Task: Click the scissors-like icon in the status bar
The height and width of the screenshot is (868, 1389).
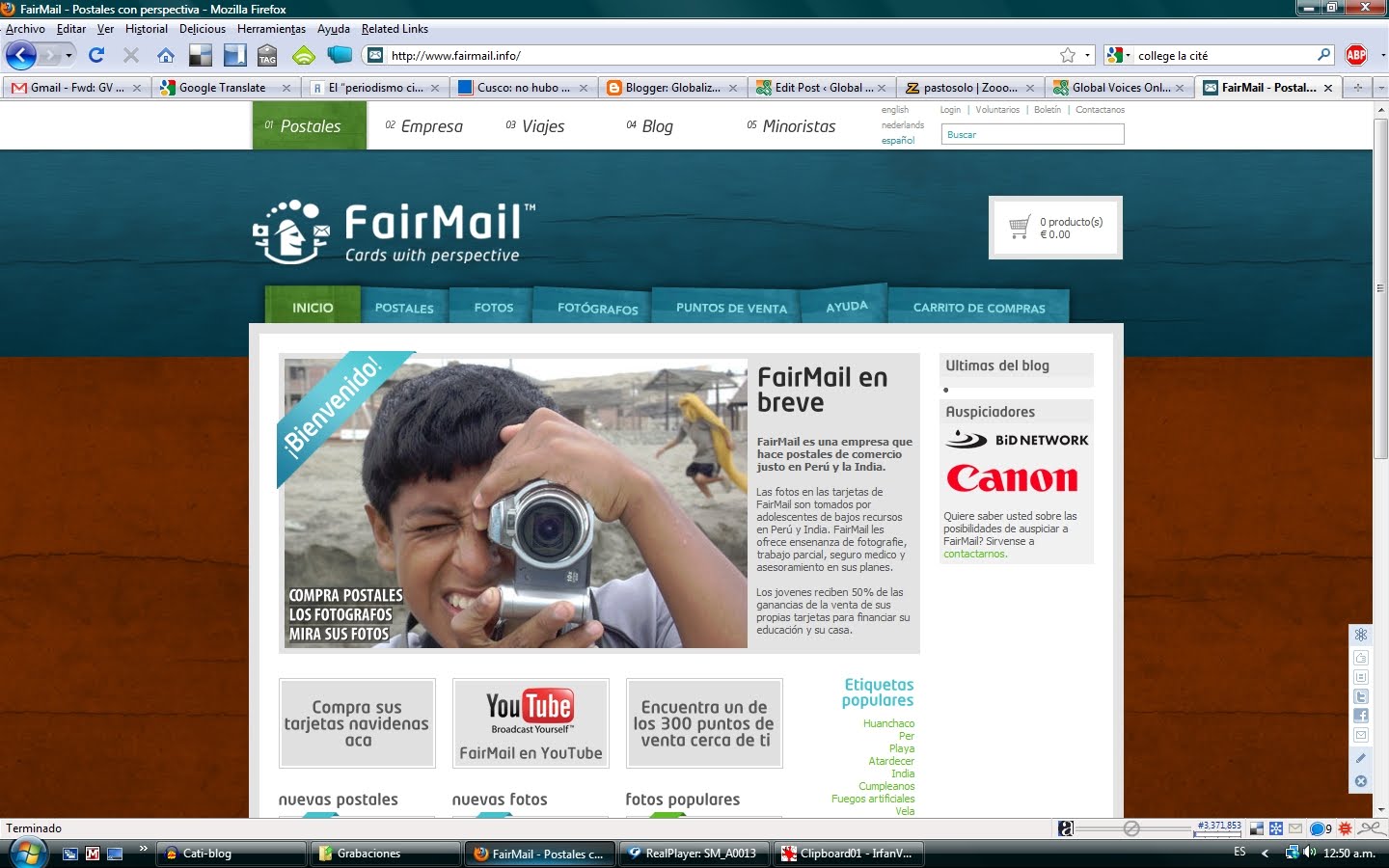Action: coord(1372,828)
